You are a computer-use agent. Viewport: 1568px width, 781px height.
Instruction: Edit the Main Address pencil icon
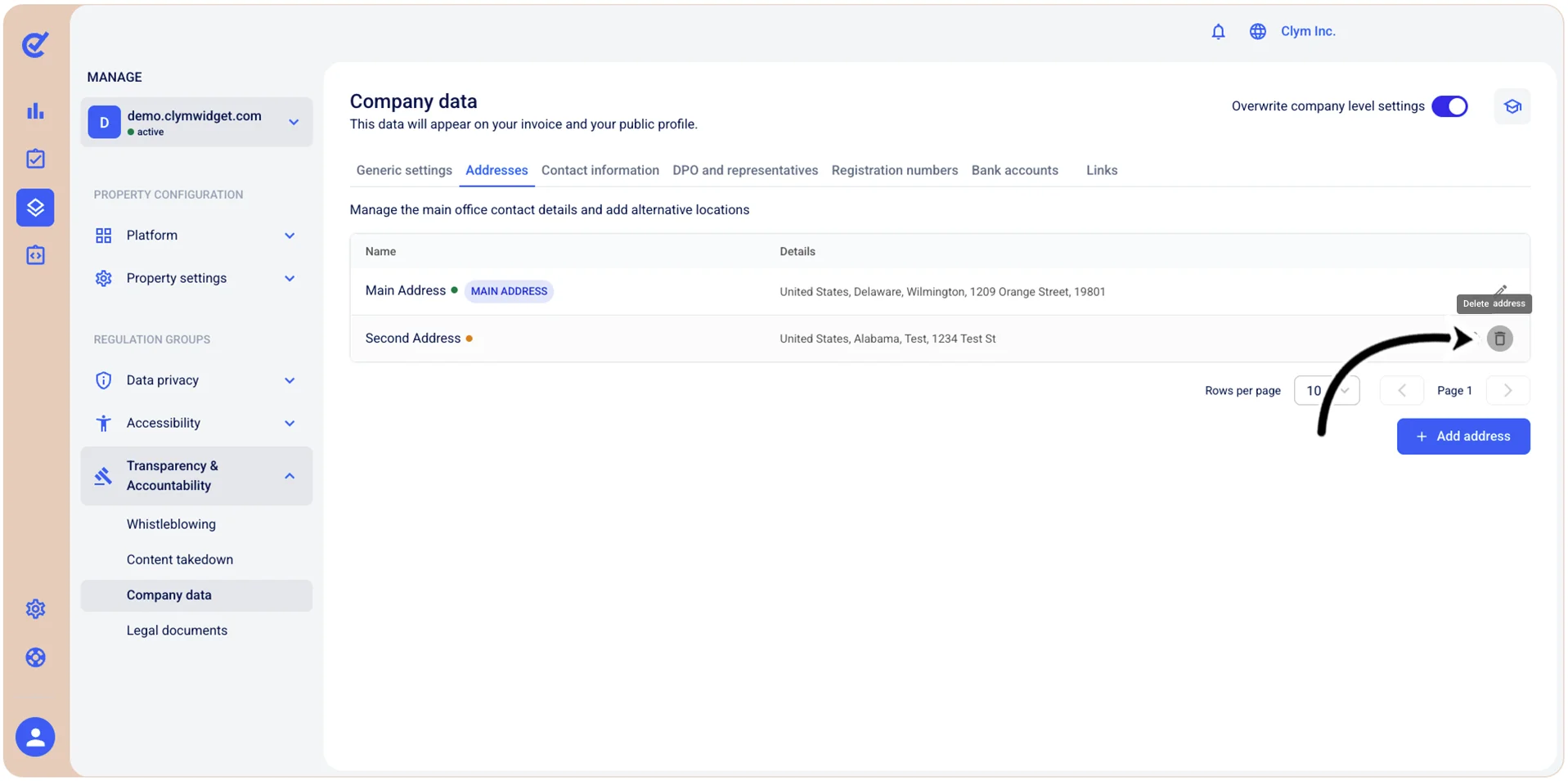tap(1500, 290)
